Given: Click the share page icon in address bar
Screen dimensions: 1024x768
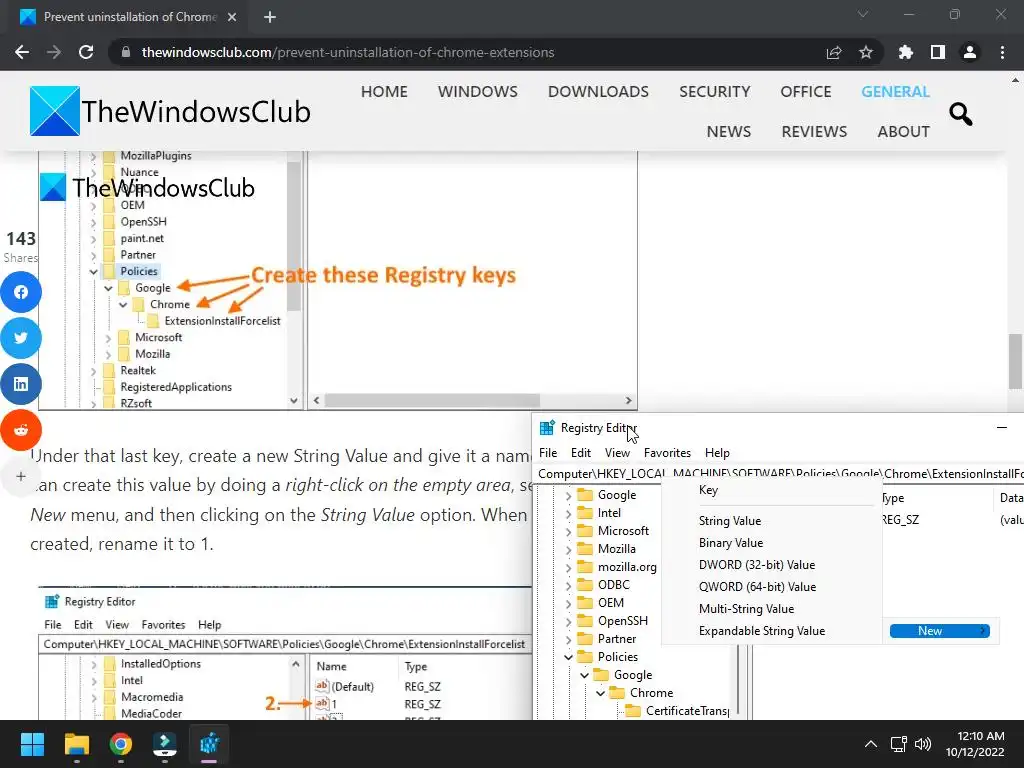Looking at the screenshot, I should 833,52.
